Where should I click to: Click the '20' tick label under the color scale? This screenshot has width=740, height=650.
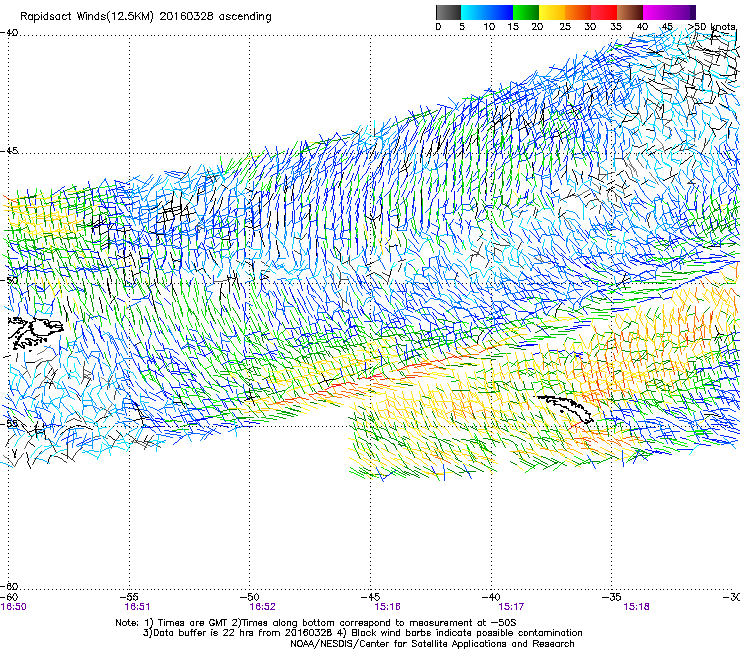point(537,27)
